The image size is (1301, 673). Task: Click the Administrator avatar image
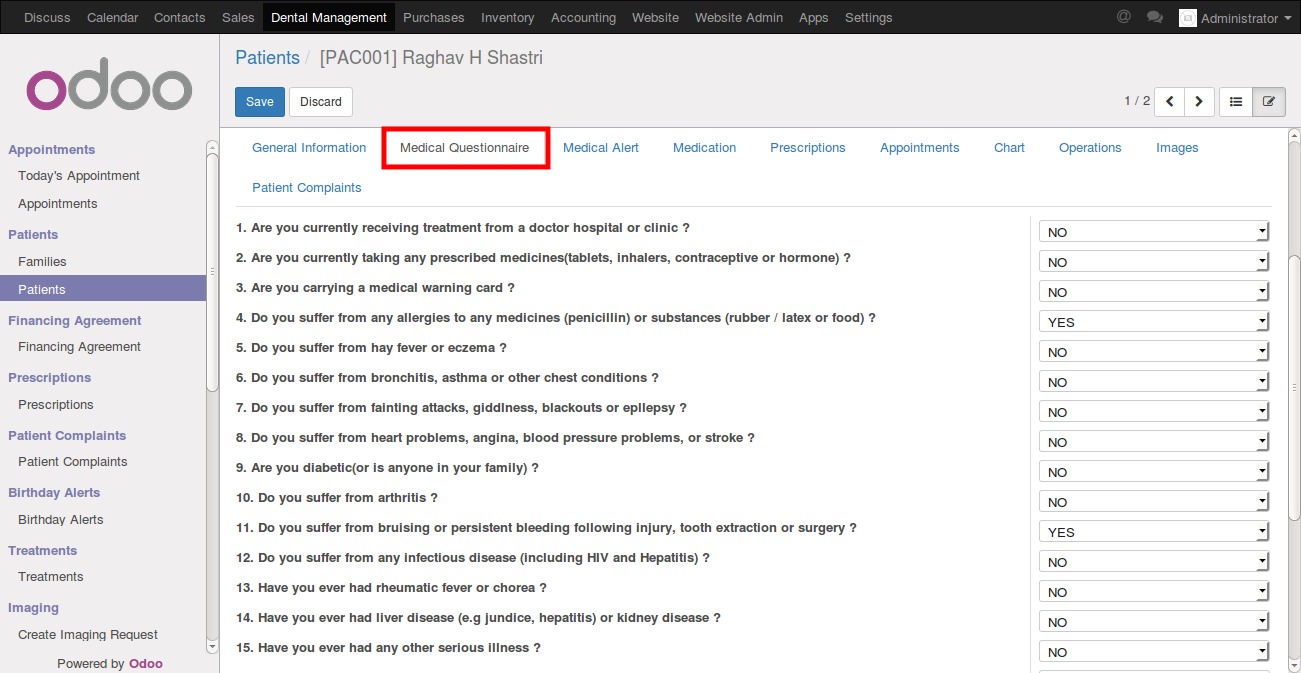1187,18
